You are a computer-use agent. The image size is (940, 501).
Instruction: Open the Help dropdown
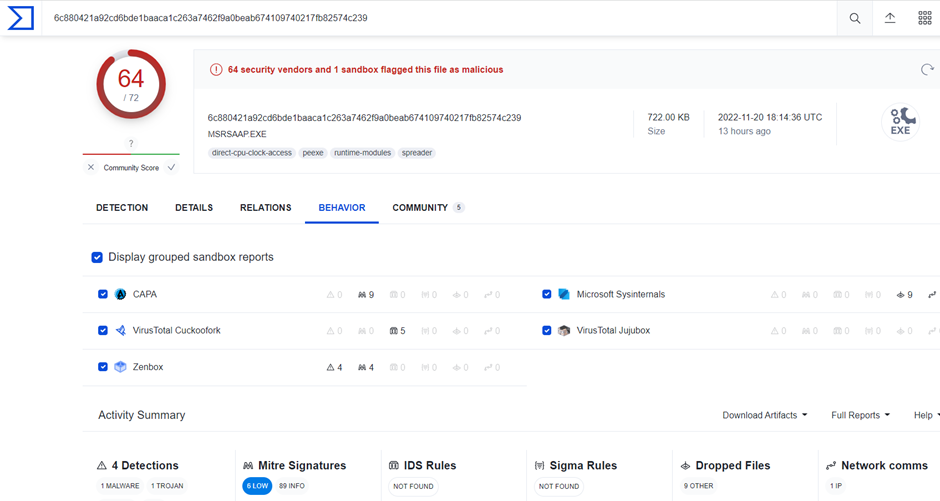click(x=926, y=415)
